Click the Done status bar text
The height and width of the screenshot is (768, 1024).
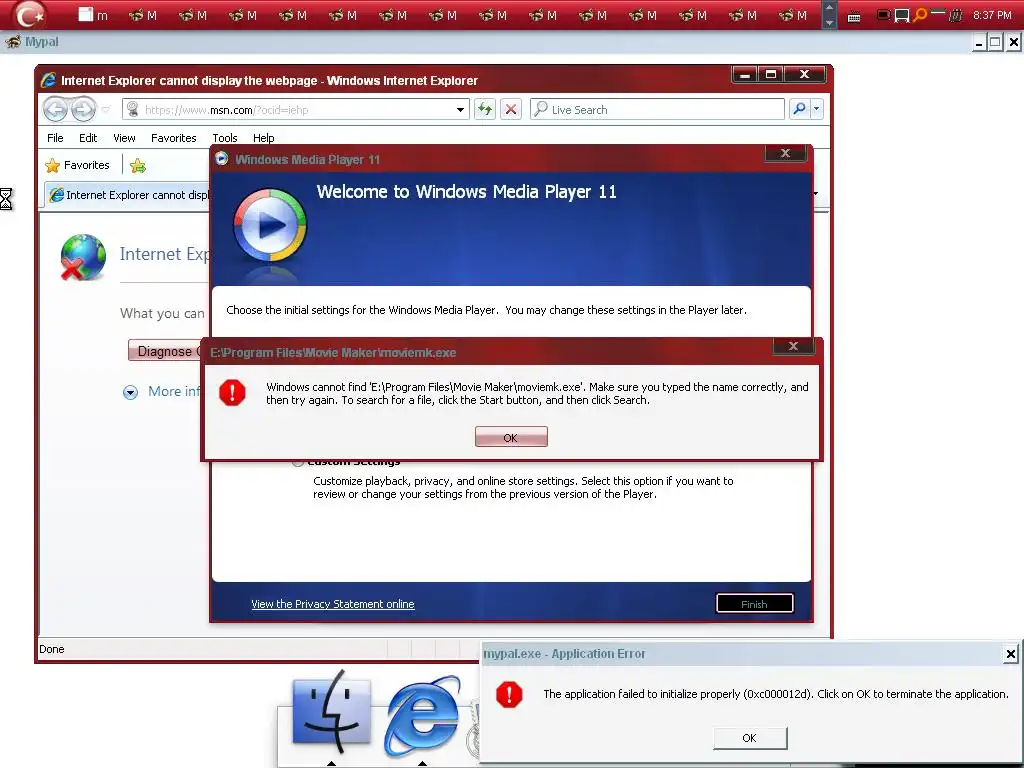tap(52, 649)
